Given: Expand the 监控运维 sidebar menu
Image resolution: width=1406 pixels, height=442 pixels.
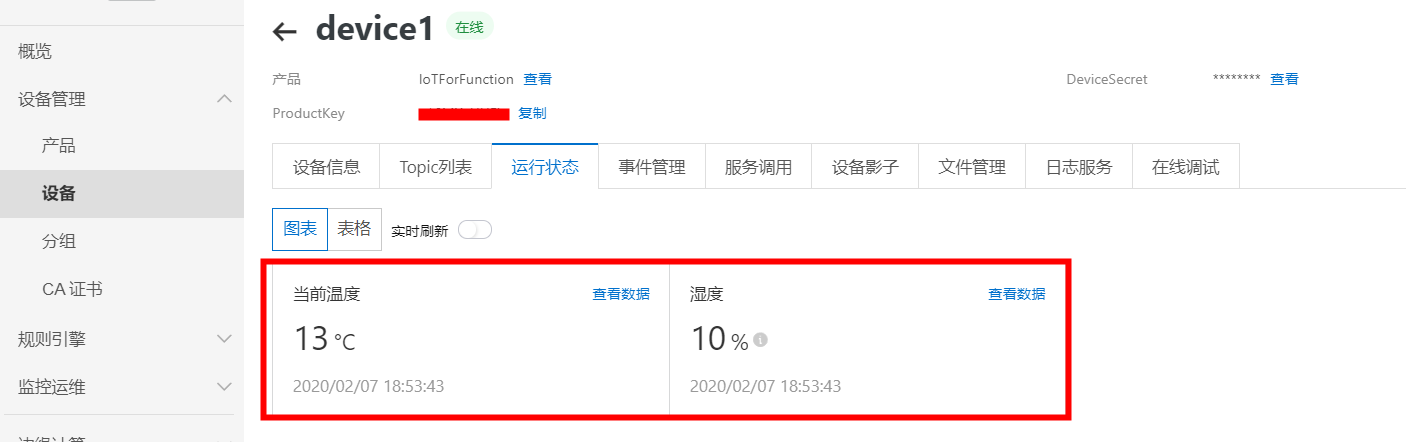Looking at the screenshot, I should 225,387.
